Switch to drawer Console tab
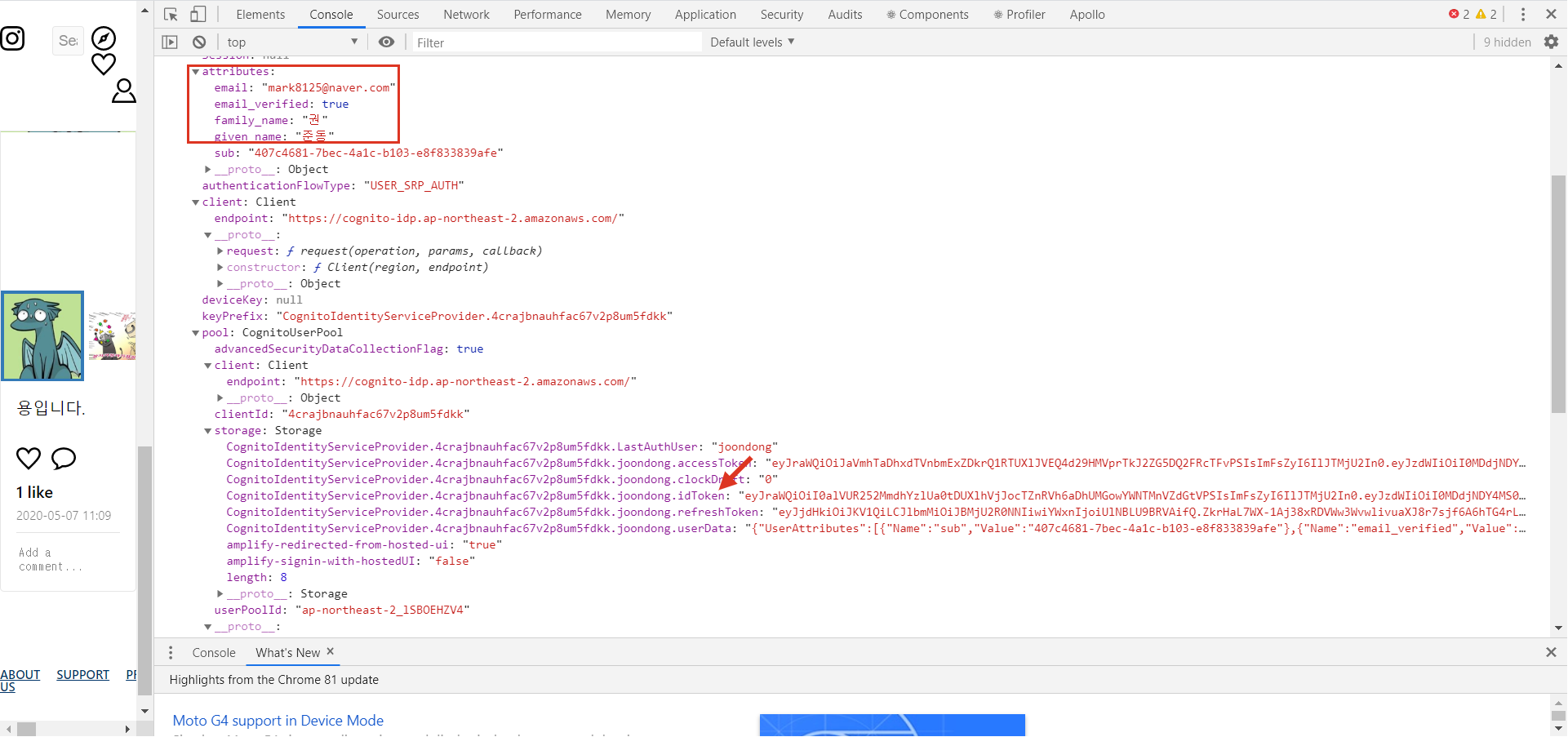 coord(214,653)
